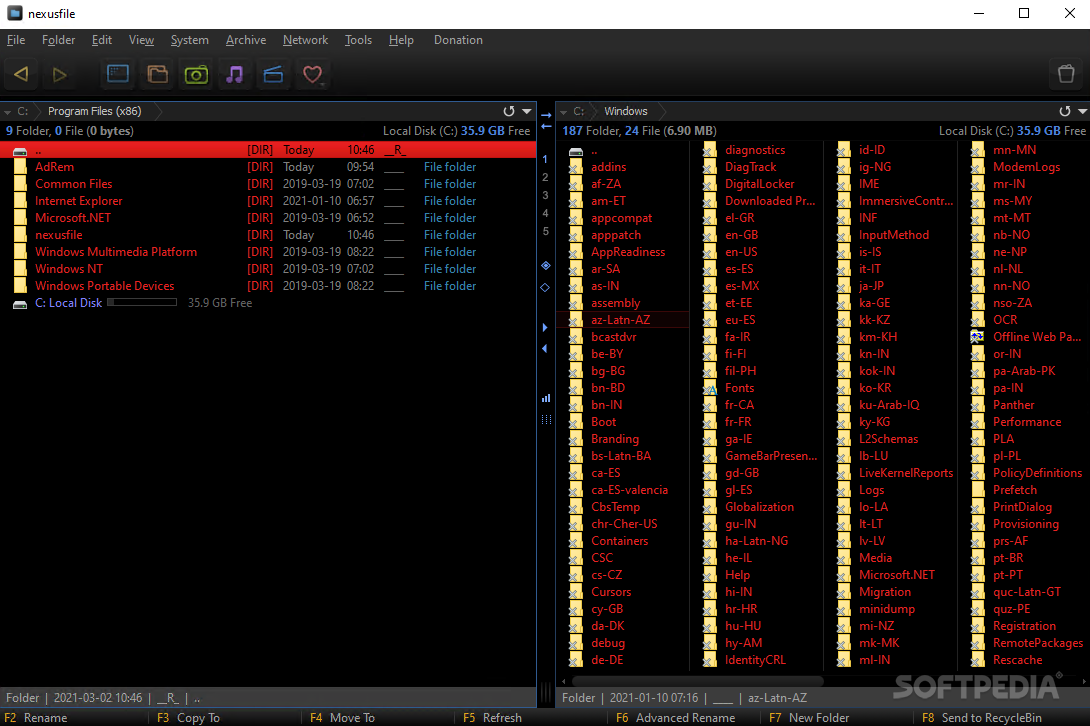Open the Folder menu
Screen dimensions: 1090x726
58,40
